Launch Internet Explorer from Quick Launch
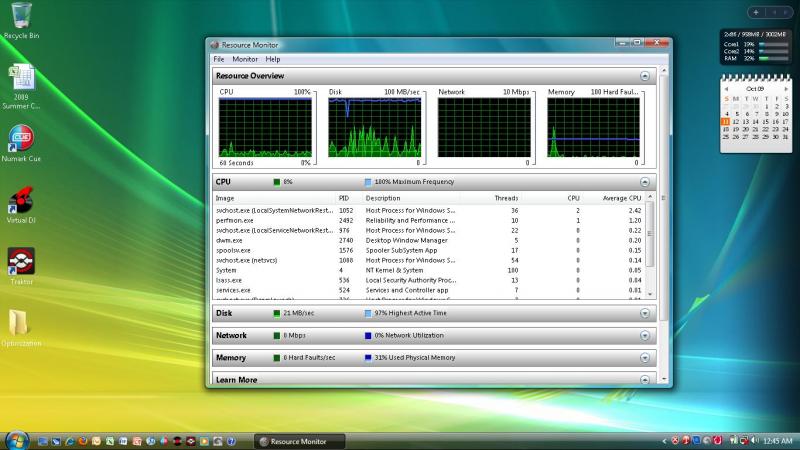This screenshot has width=800, height=450. coord(70,441)
